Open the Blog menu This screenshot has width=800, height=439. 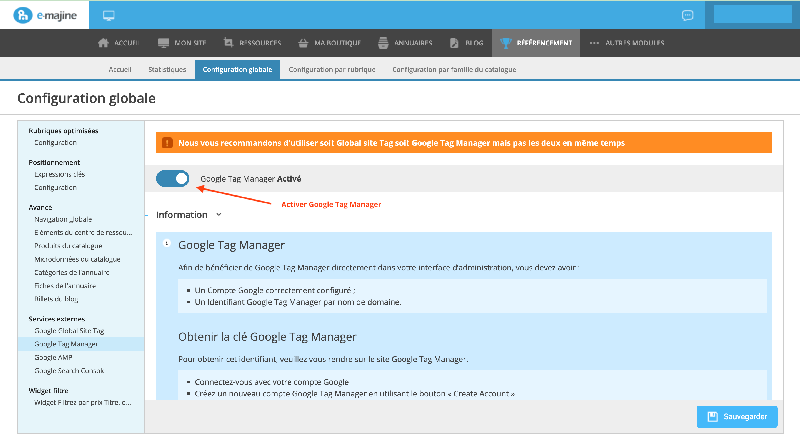(466, 43)
